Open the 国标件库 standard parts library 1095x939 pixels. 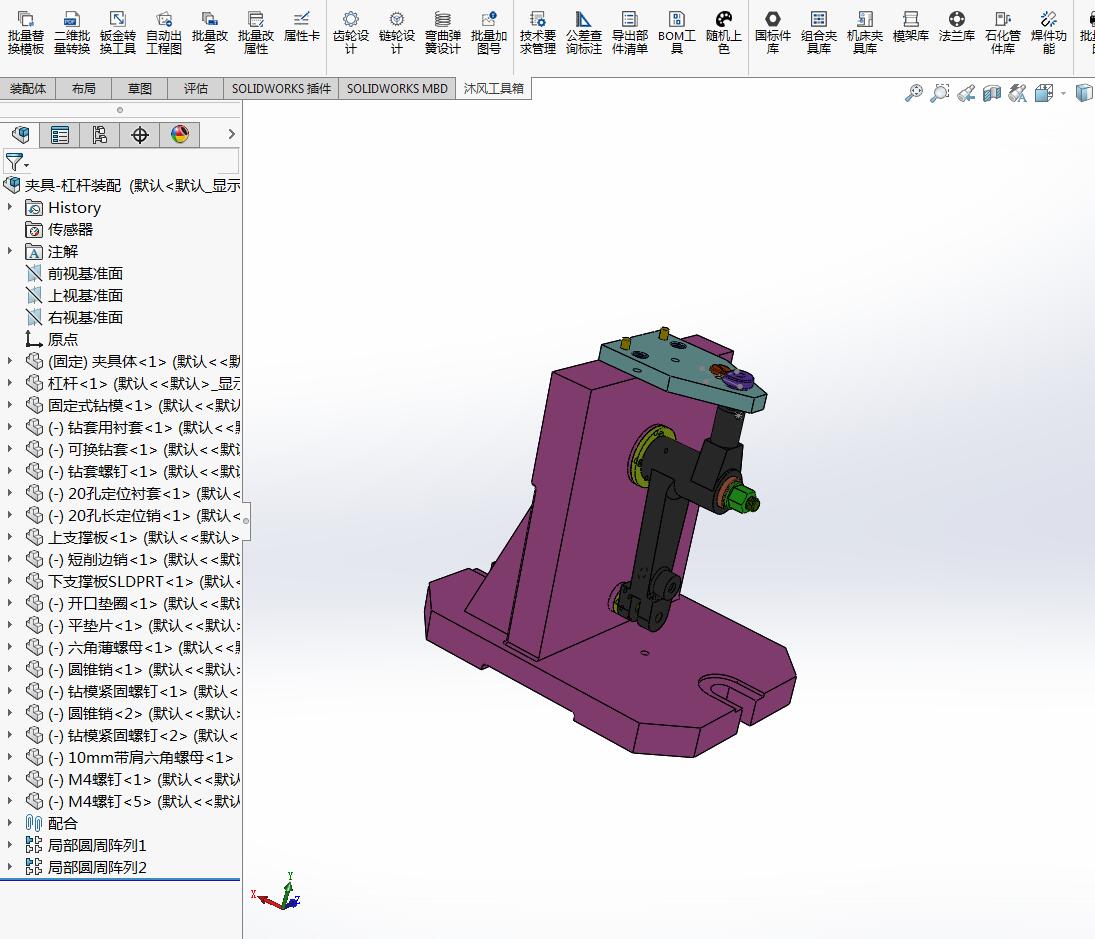point(772,30)
